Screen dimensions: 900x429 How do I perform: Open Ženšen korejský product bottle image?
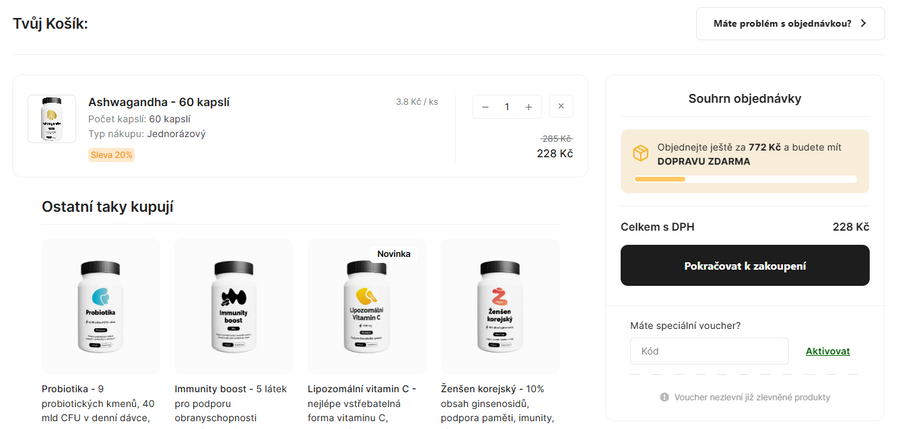pos(499,305)
